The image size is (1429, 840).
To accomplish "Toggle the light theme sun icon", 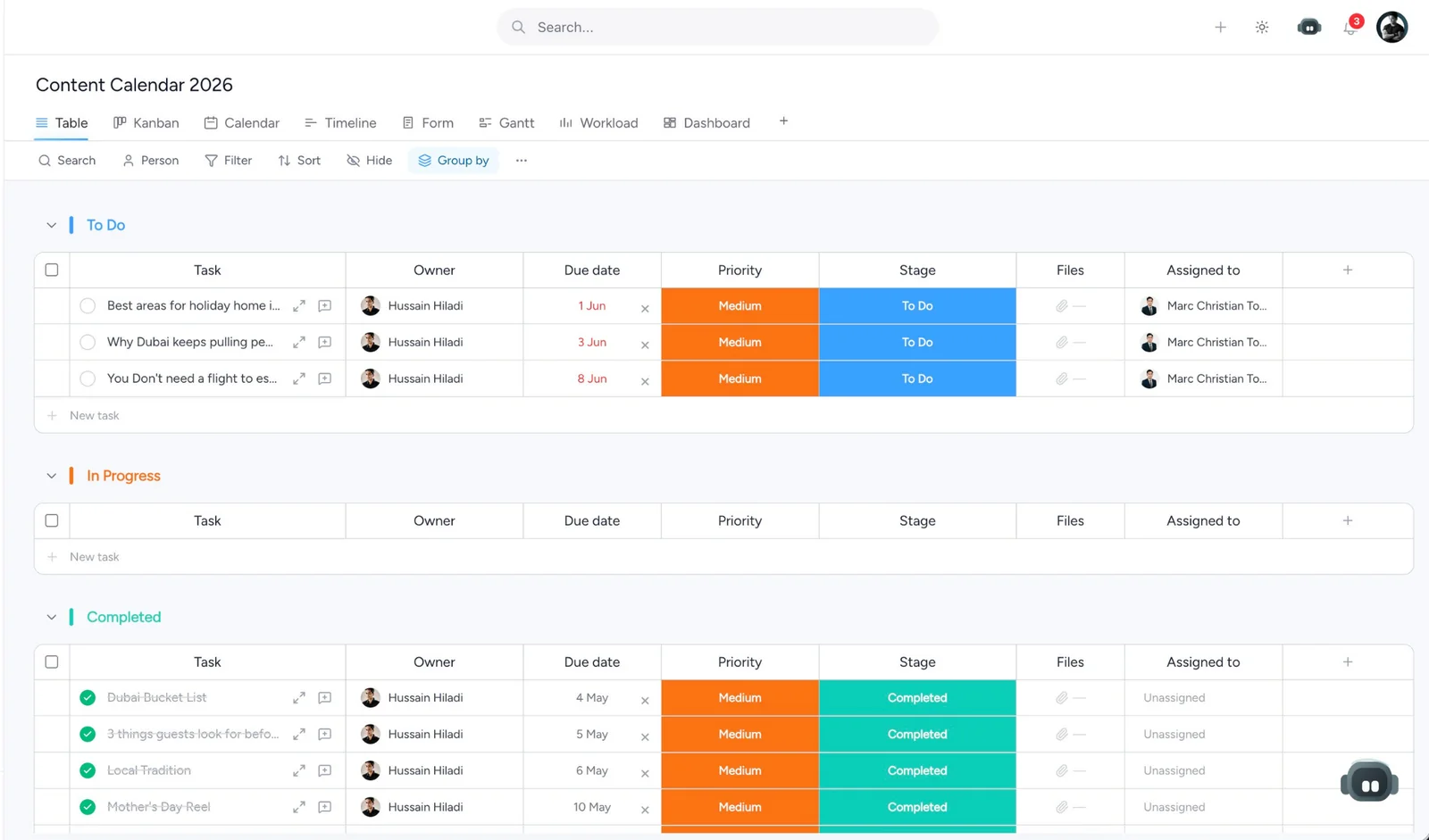I will (1262, 28).
